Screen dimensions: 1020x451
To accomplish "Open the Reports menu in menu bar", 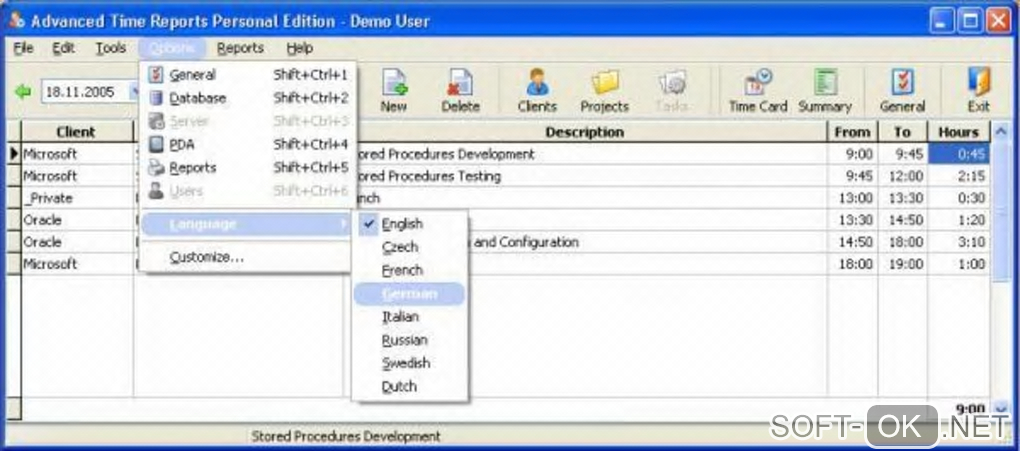I will pyautogui.click(x=241, y=48).
